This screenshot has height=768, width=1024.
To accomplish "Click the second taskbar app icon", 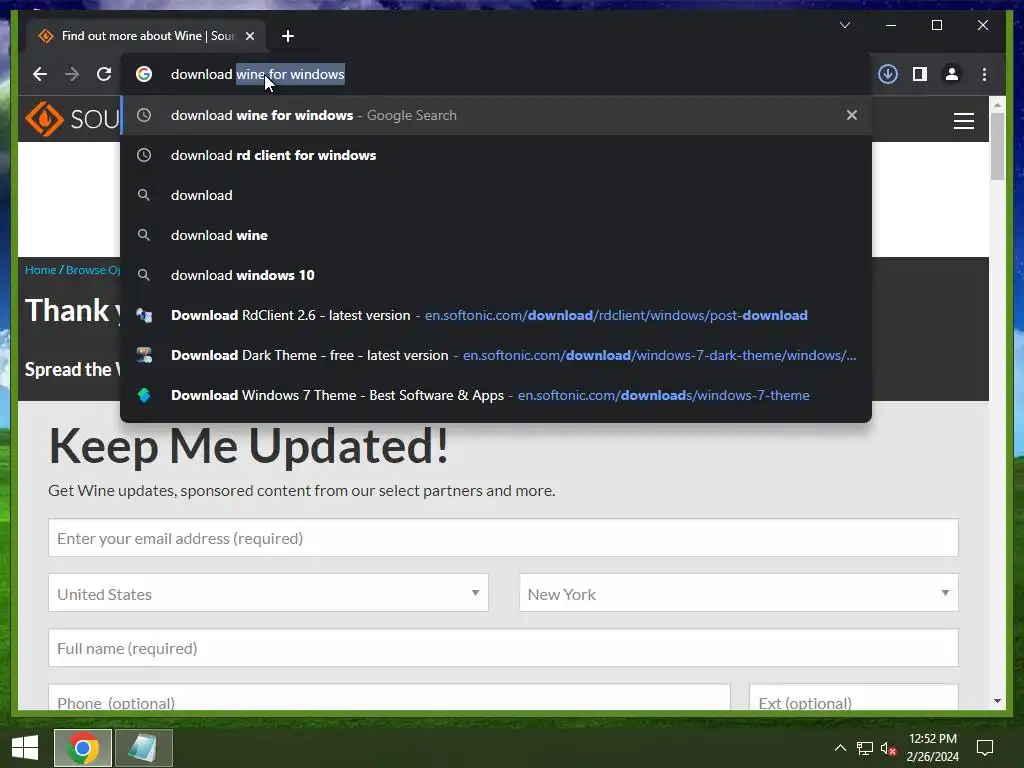I will click(143, 748).
